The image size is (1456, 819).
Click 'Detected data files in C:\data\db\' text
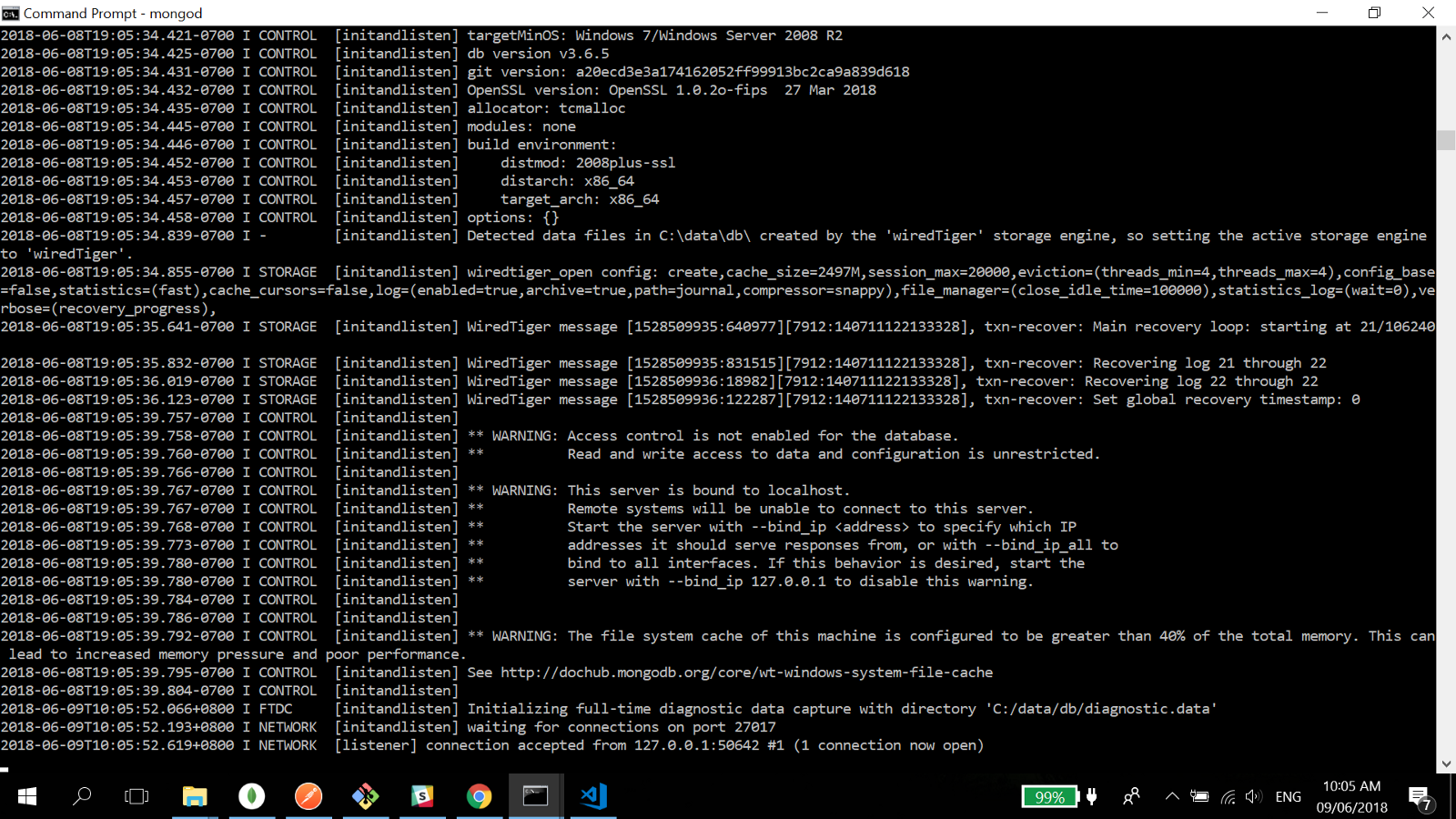pos(609,236)
